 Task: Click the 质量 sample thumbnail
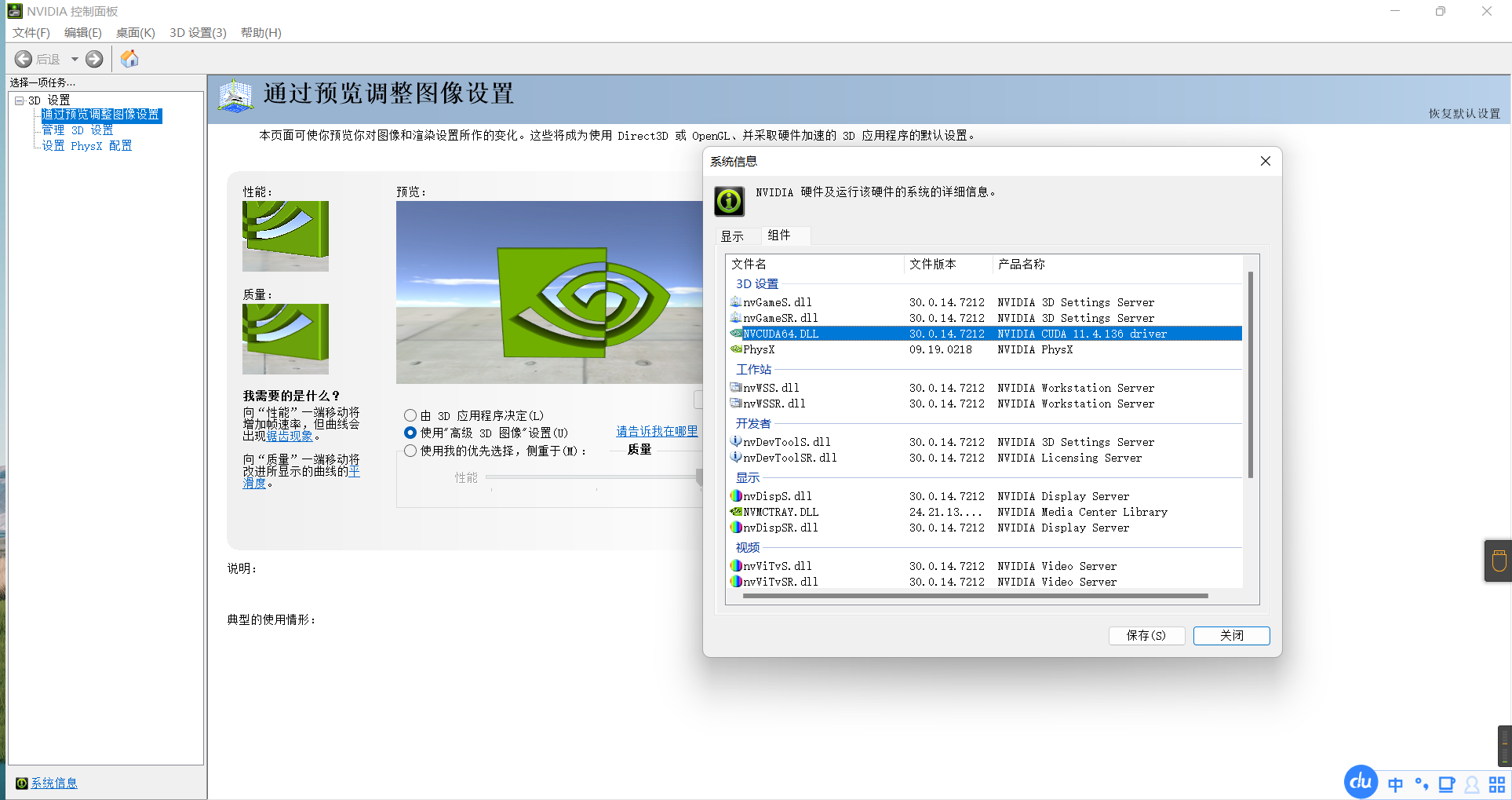point(286,339)
